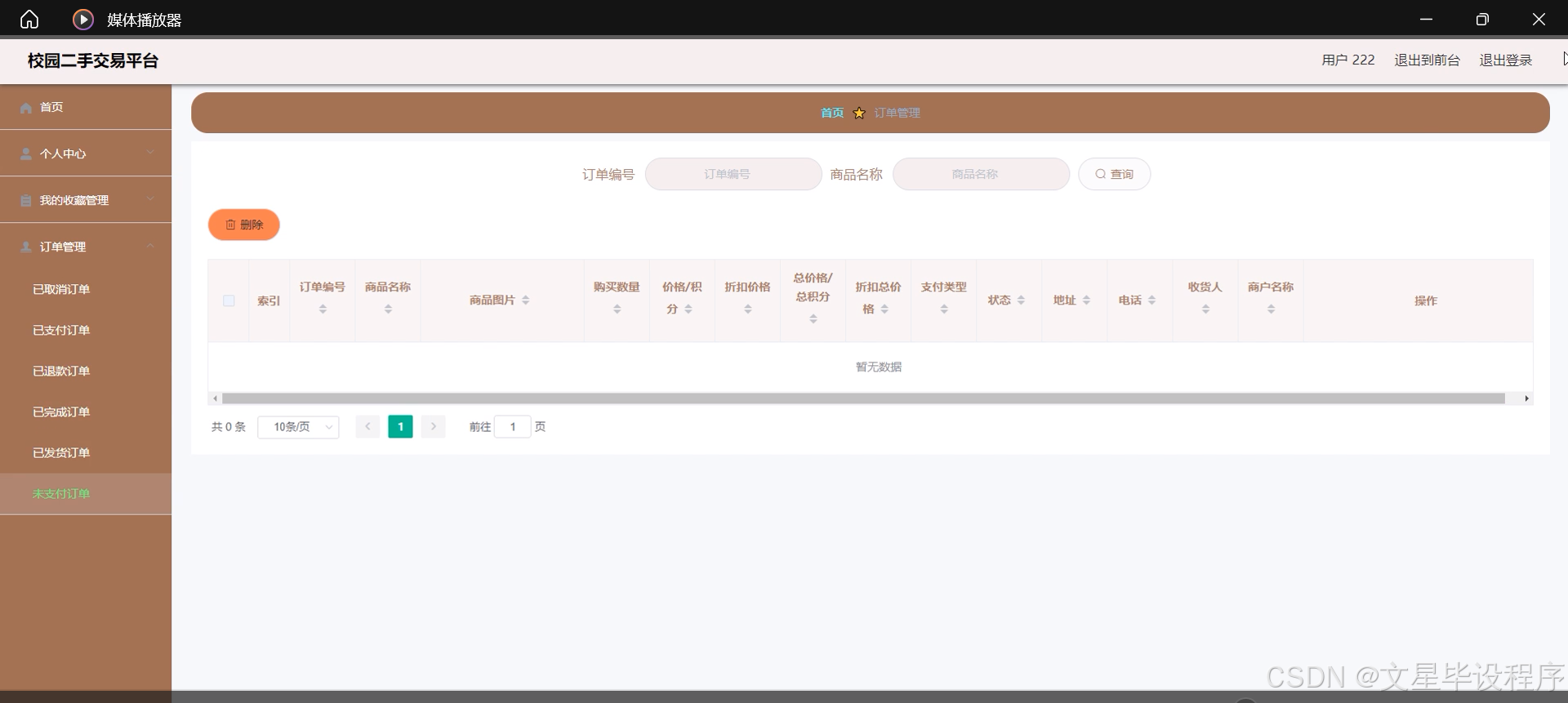Expand the 我的收藏管理 menu chevron

click(x=150, y=199)
